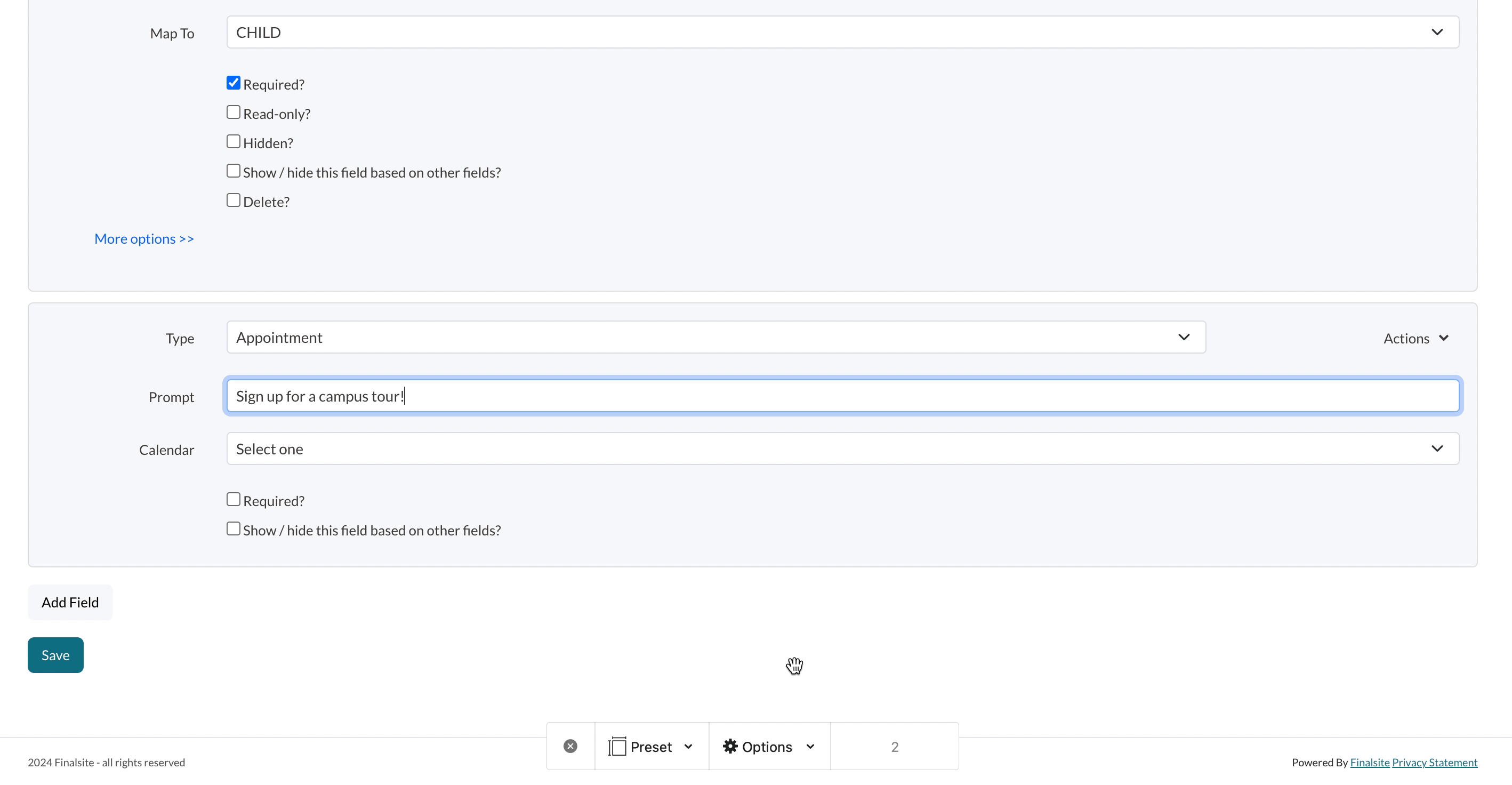The height and width of the screenshot is (785, 1512).
Task: Open the Actions menu
Action: pyautogui.click(x=1415, y=338)
